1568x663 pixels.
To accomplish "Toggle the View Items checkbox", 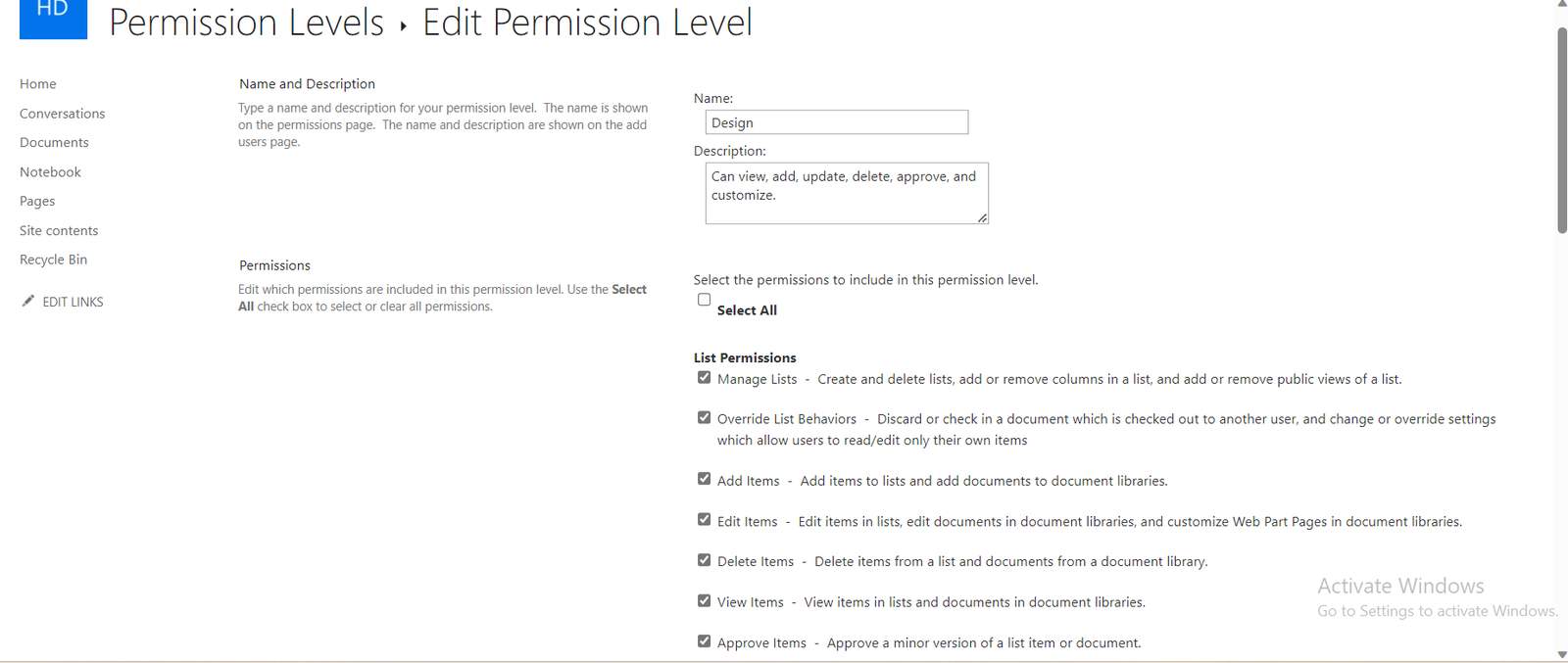I will pos(704,601).
